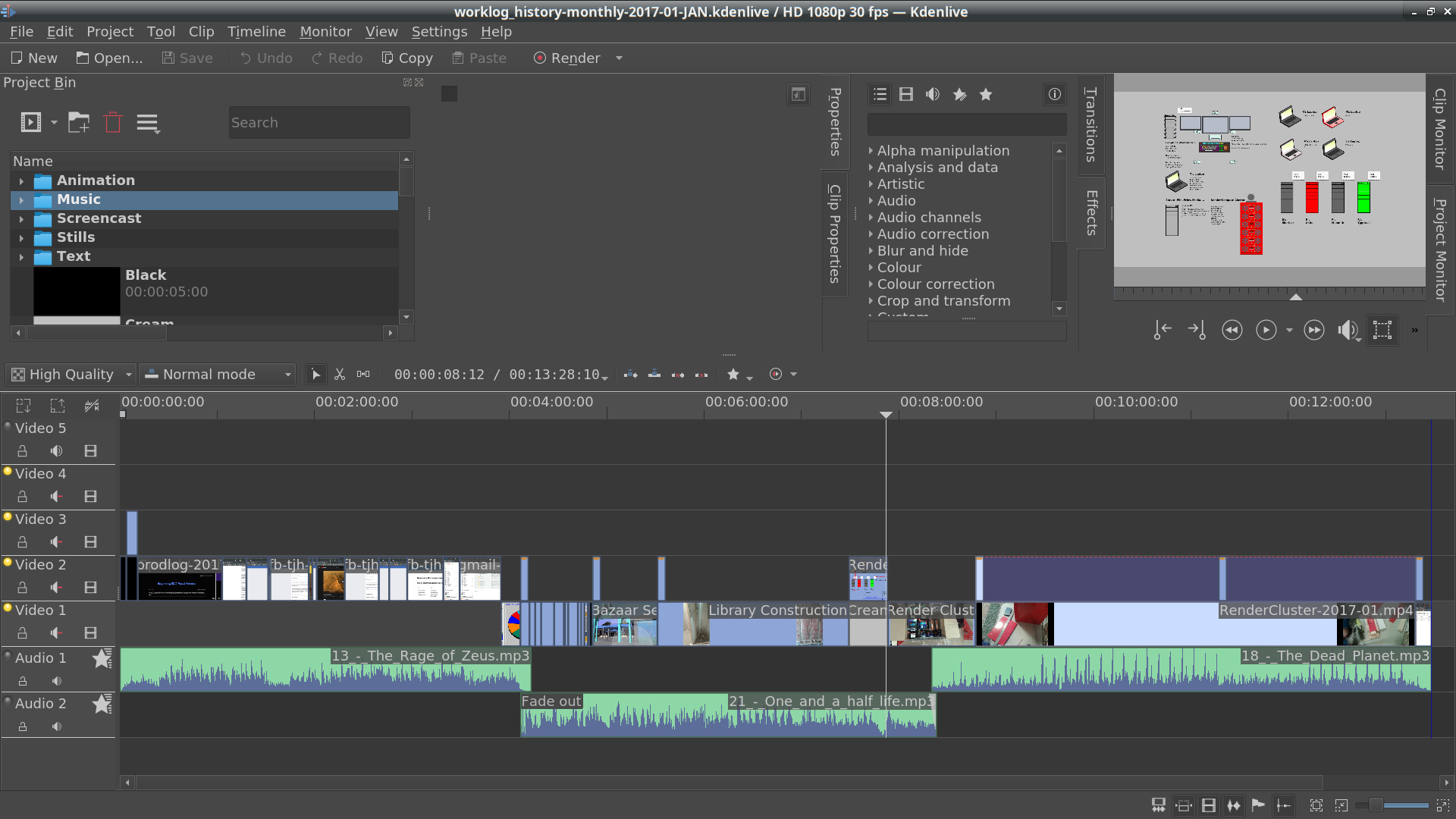Image resolution: width=1456 pixels, height=819 pixels.
Task: Click the set zone in icon in the monitor
Action: coord(1162,330)
